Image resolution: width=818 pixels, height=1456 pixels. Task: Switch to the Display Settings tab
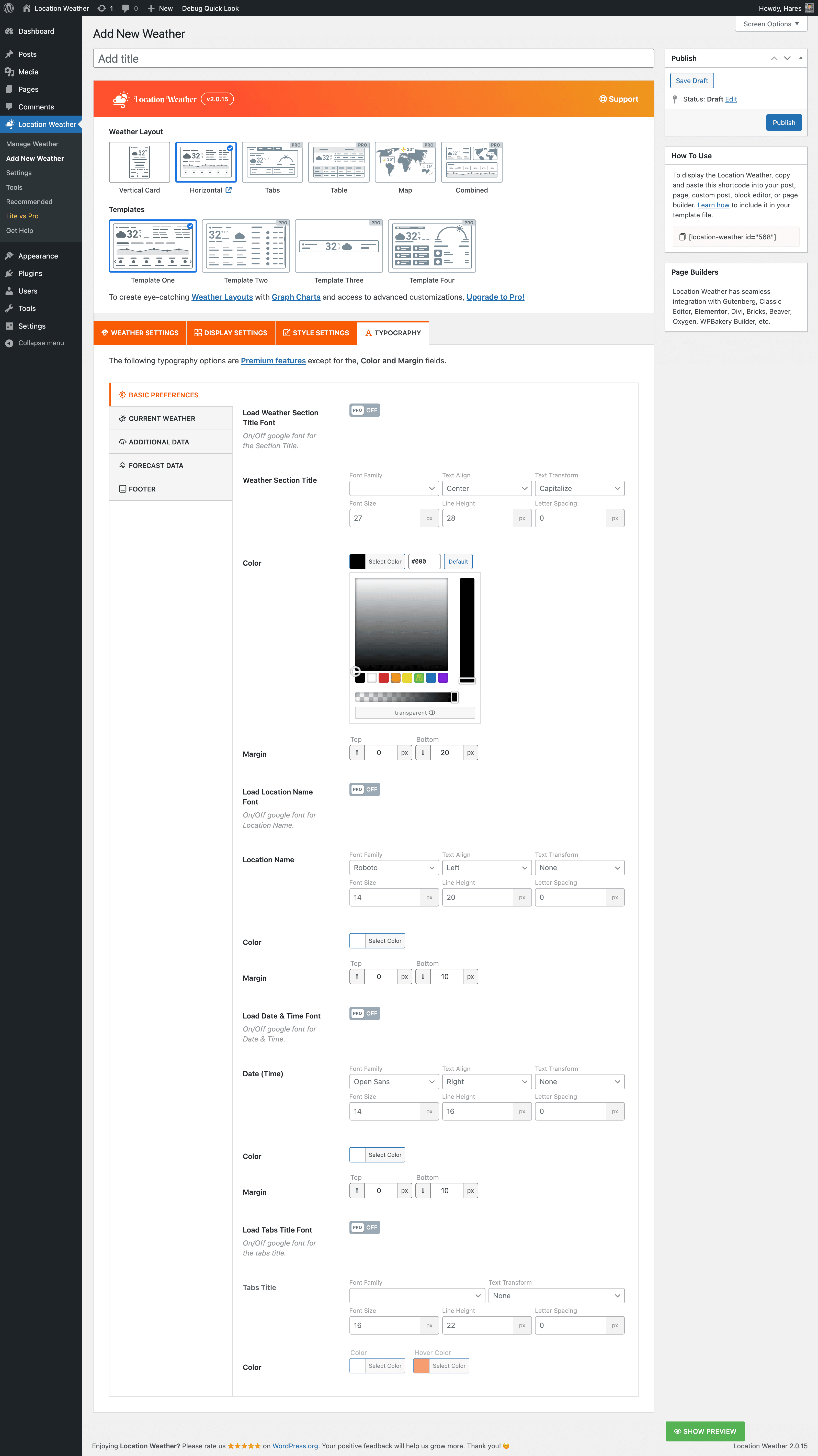click(x=231, y=333)
